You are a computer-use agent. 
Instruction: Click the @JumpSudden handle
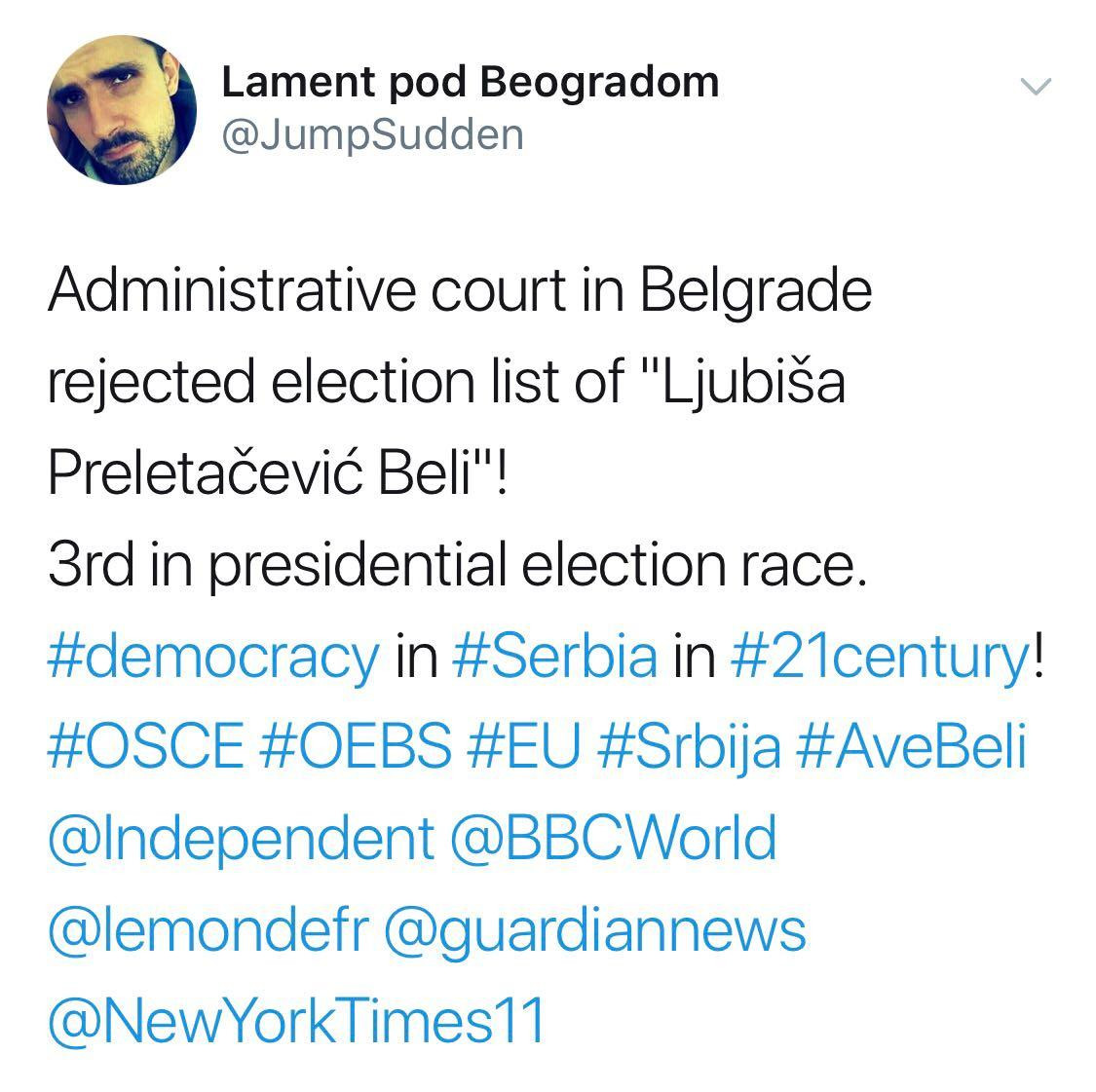click(x=372, y=134)
